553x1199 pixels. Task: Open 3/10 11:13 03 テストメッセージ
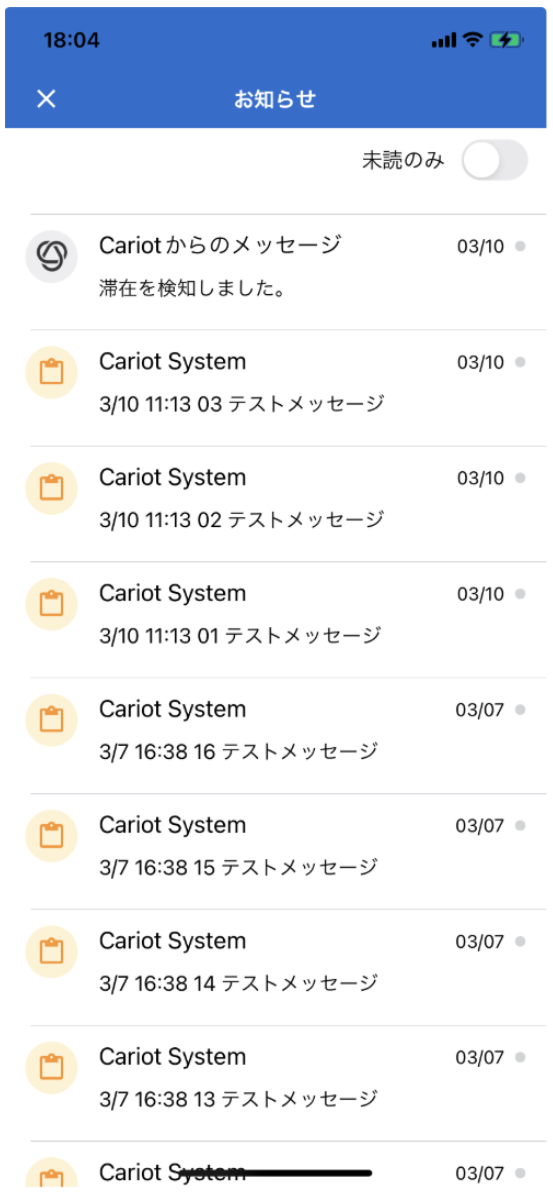pos(242,403)
